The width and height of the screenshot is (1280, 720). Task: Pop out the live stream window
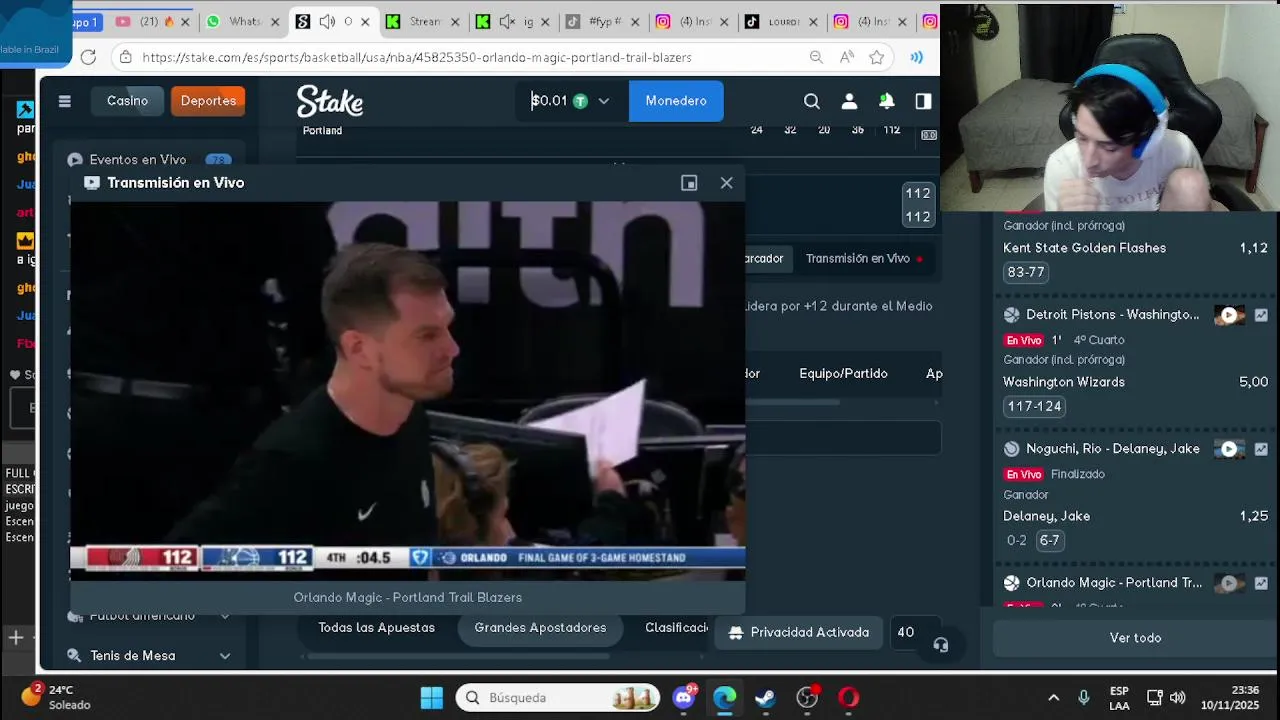(689, 183)
